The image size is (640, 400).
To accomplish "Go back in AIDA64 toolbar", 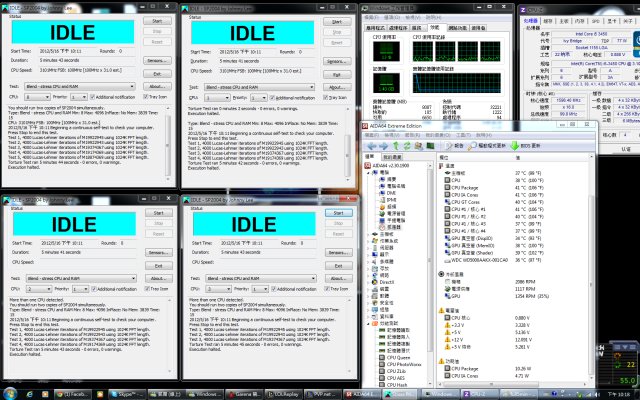I will [x=371, y=146].
